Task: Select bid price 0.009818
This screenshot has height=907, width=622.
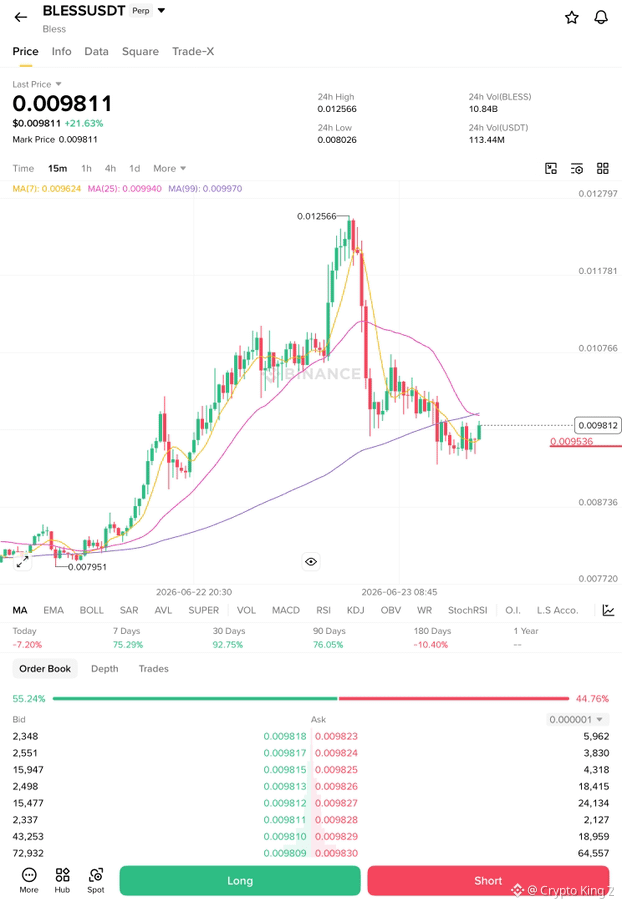Action: pyautogui.click(x=285, y=736)
